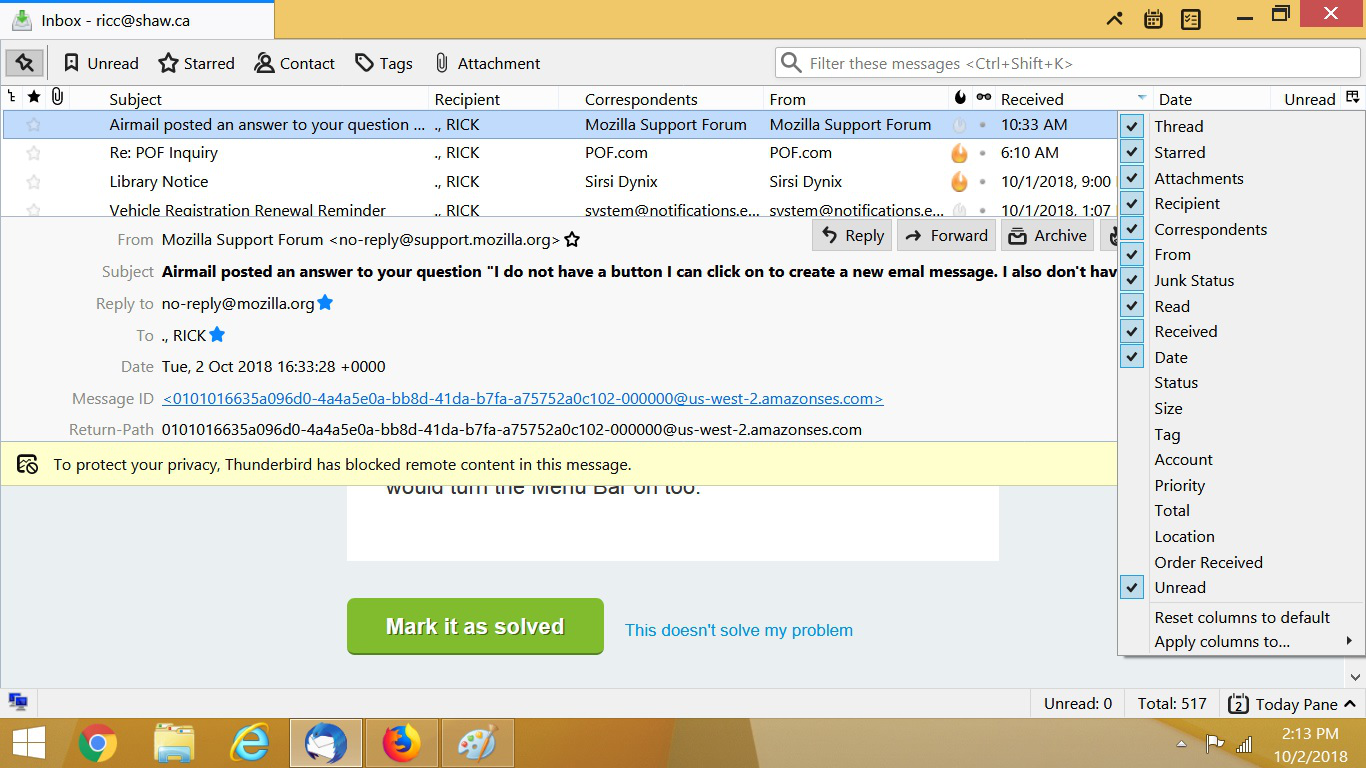Viewport: 1366px width, 768px height.
Task: Choose Reset columns to default
Action: 1241,617
